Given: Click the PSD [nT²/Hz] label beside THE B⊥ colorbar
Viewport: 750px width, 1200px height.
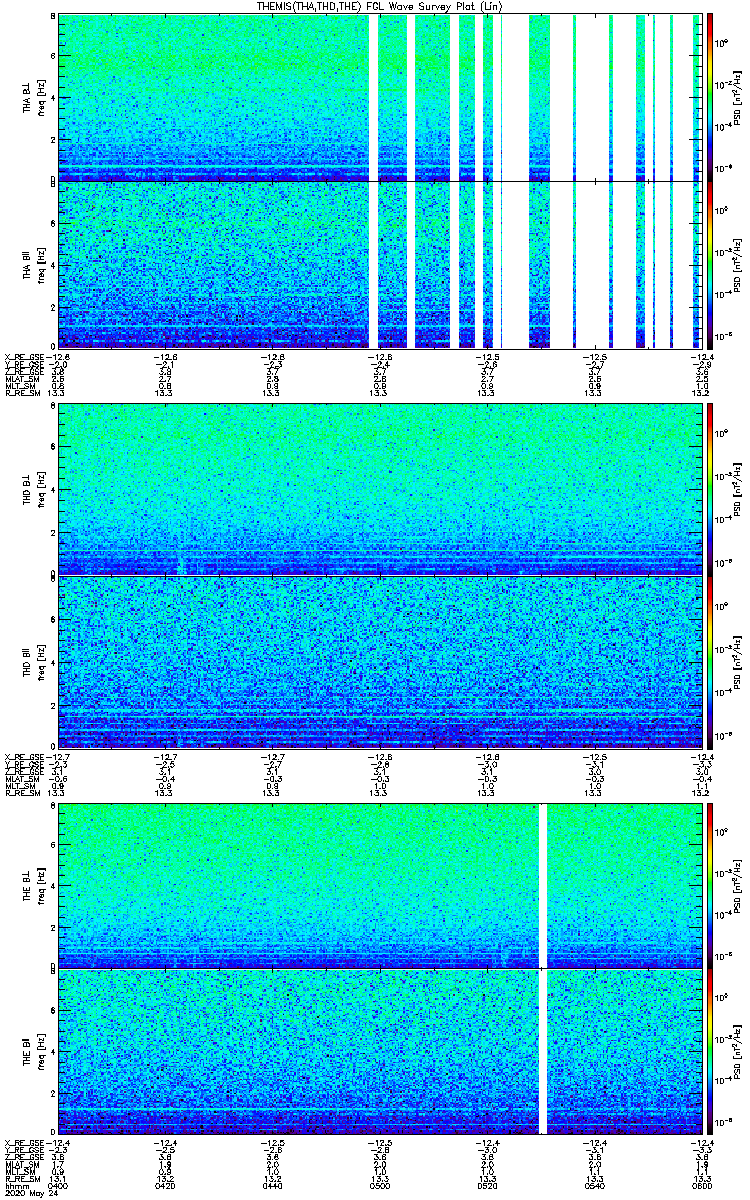Looking at the screenshot, I should [x=736, y=884].
